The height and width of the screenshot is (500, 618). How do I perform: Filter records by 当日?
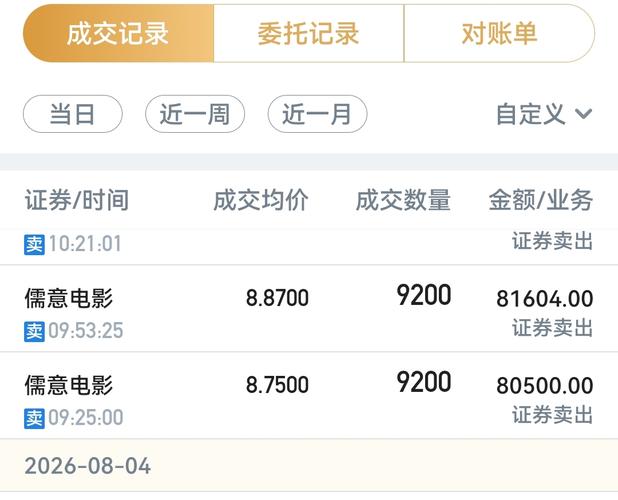pyautogui.click(x=73, y=114)
